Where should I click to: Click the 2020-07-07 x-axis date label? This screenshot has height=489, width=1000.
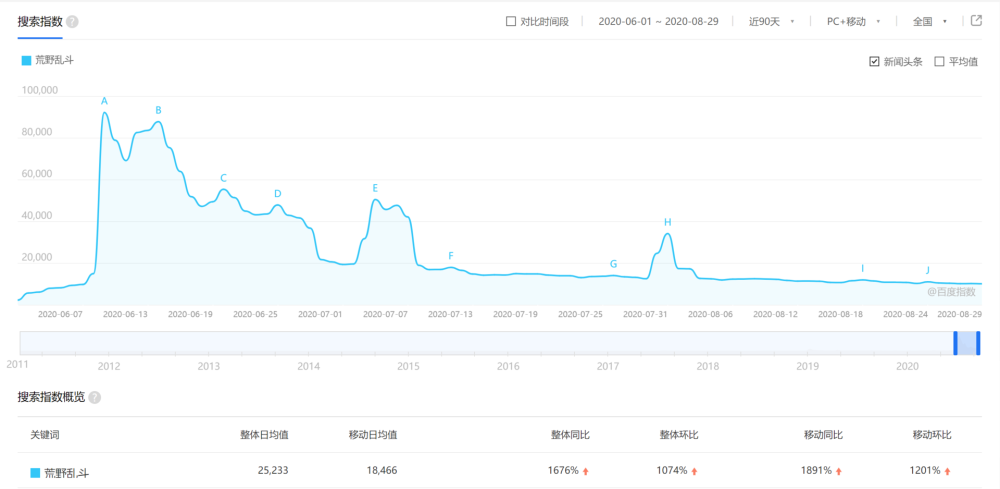[385, 314]
